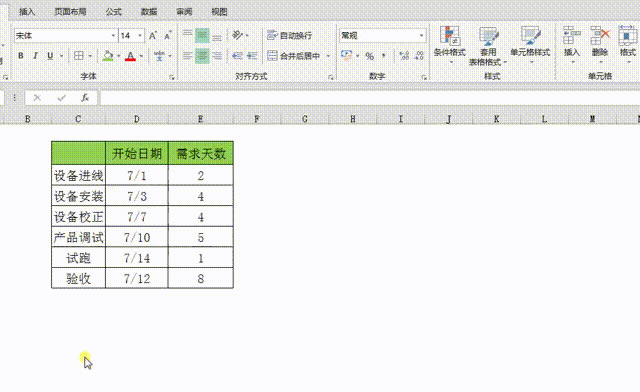
Task: Click 合并后居中 merge and center
Action: coord(294,56)
